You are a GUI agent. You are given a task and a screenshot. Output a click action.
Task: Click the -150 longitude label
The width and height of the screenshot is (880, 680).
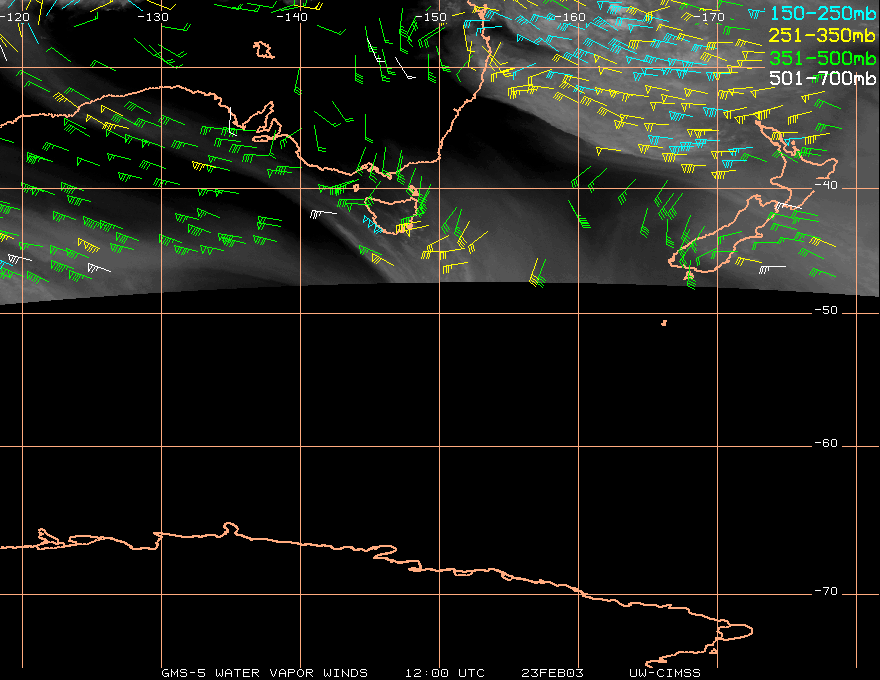pos(433,17)
